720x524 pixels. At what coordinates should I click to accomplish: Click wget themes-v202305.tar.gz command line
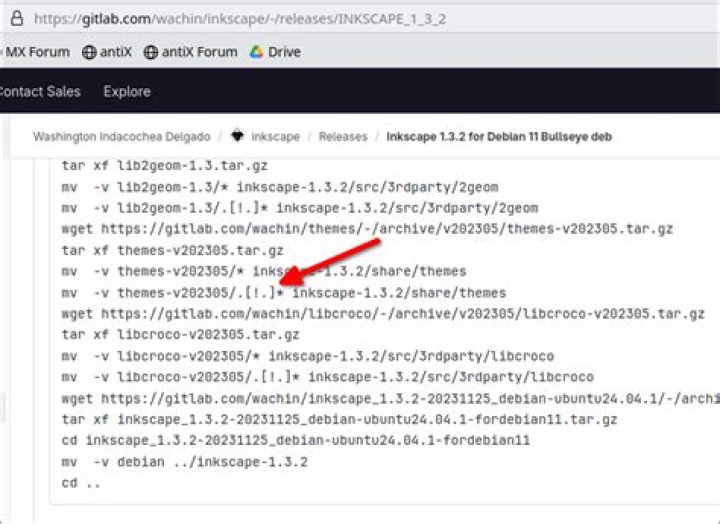(x=367, y=229)
